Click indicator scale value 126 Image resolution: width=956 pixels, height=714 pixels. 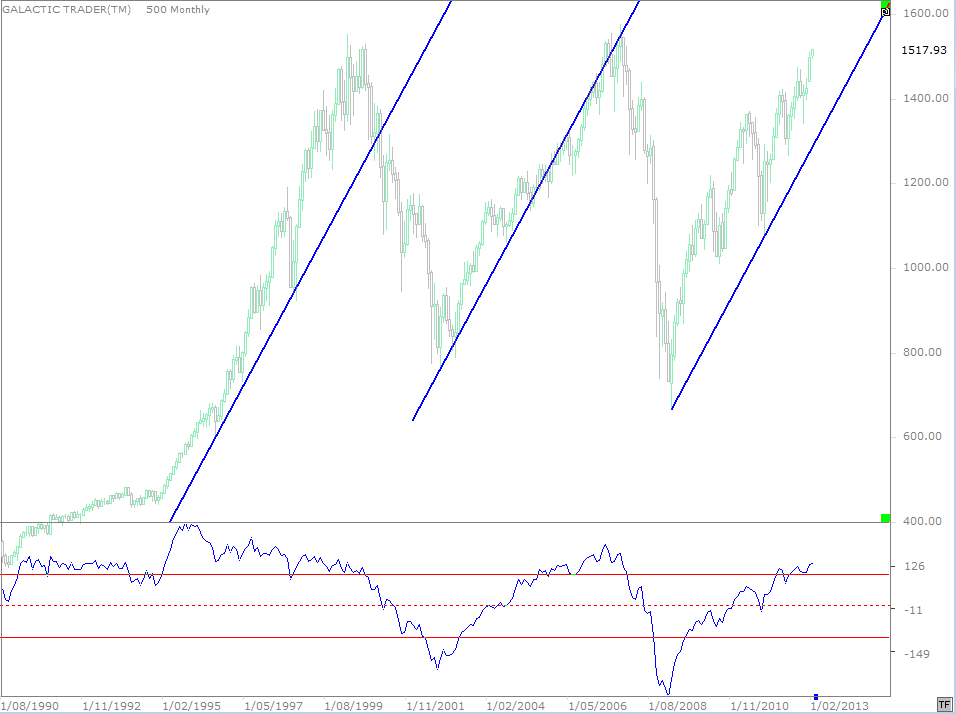[x=915, y=566]
